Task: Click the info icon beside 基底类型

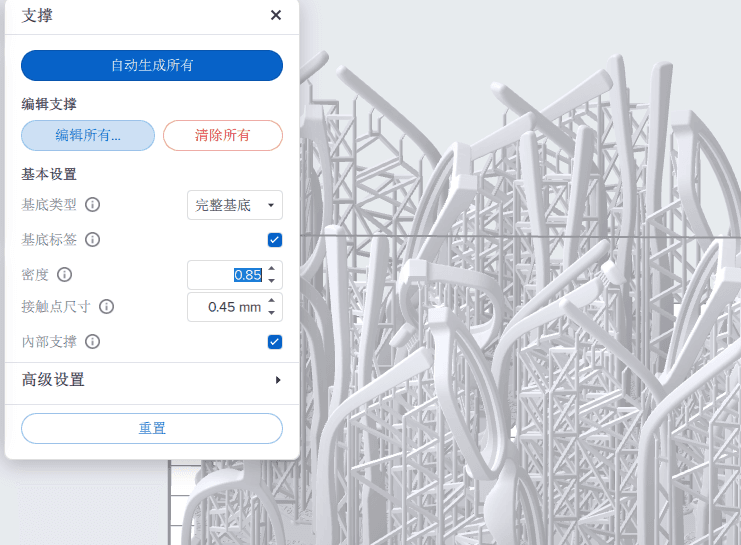Action: point(93,205)
